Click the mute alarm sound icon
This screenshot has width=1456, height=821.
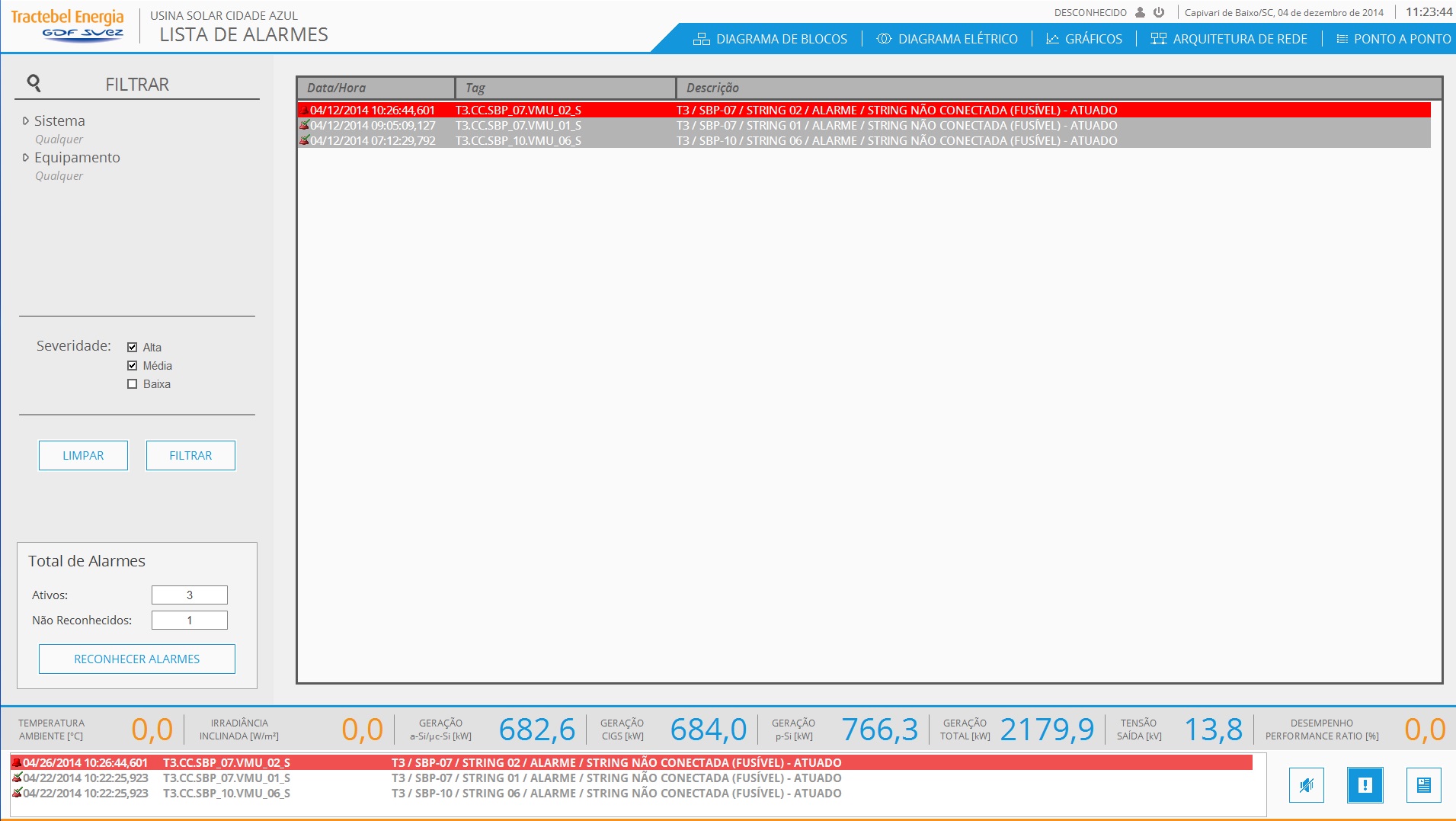(x=1306, y=784)
